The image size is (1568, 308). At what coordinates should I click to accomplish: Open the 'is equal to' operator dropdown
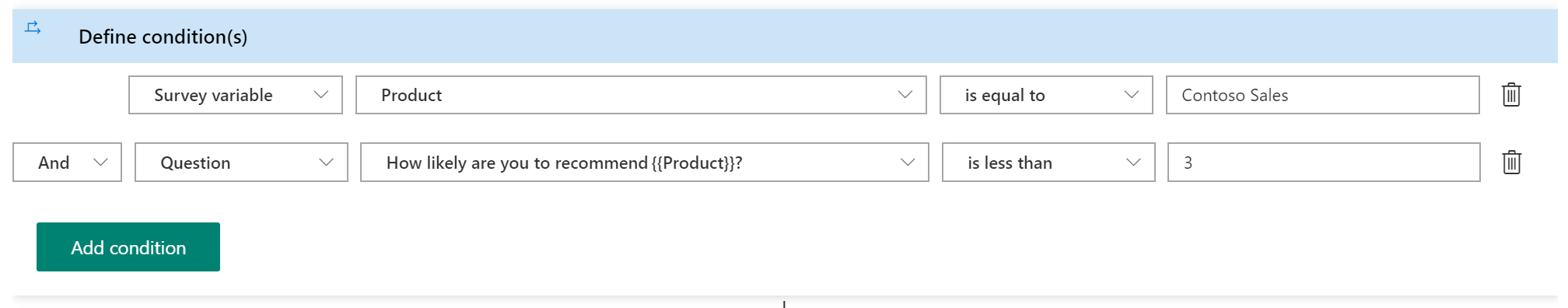[1046, 95]
